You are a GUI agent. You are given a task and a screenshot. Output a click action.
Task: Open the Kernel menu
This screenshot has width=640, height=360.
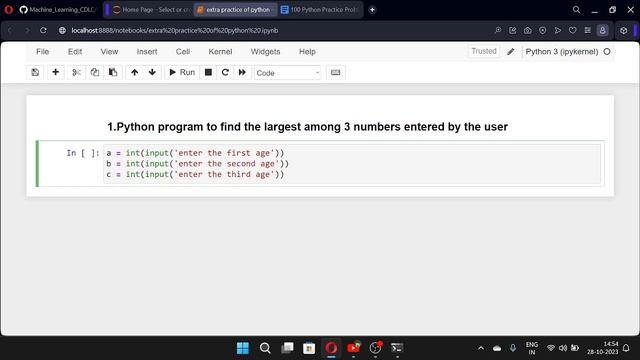tap(220, 52)
